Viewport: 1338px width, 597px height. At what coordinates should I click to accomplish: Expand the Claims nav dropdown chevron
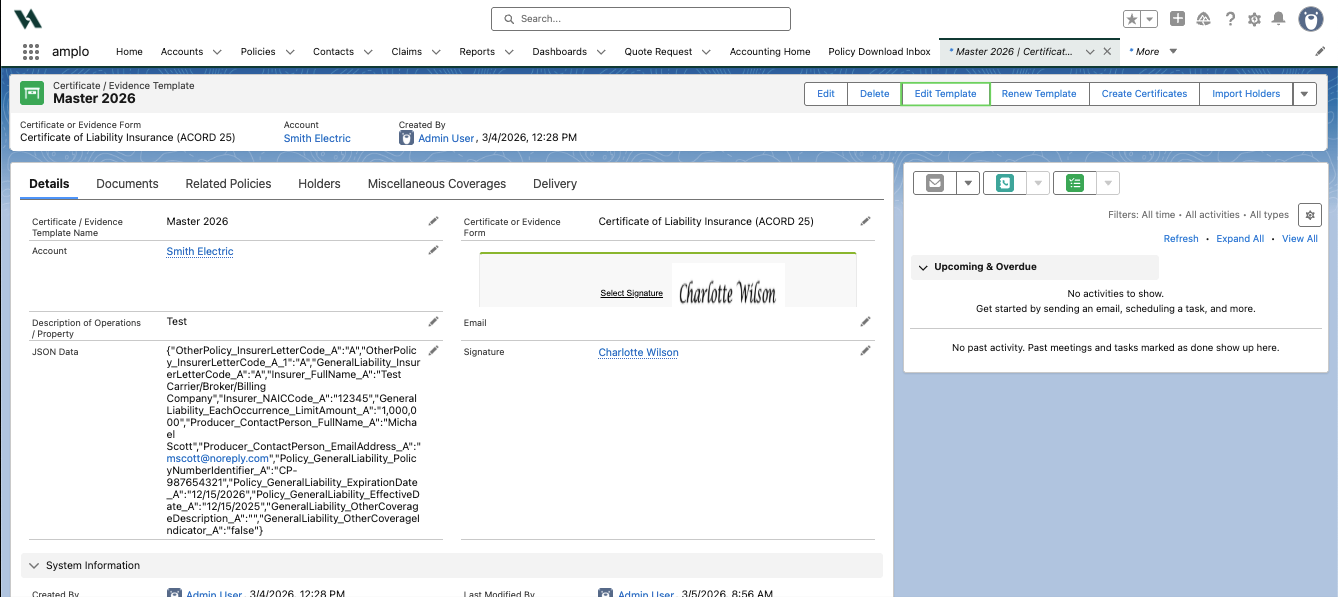click(436, 52)
